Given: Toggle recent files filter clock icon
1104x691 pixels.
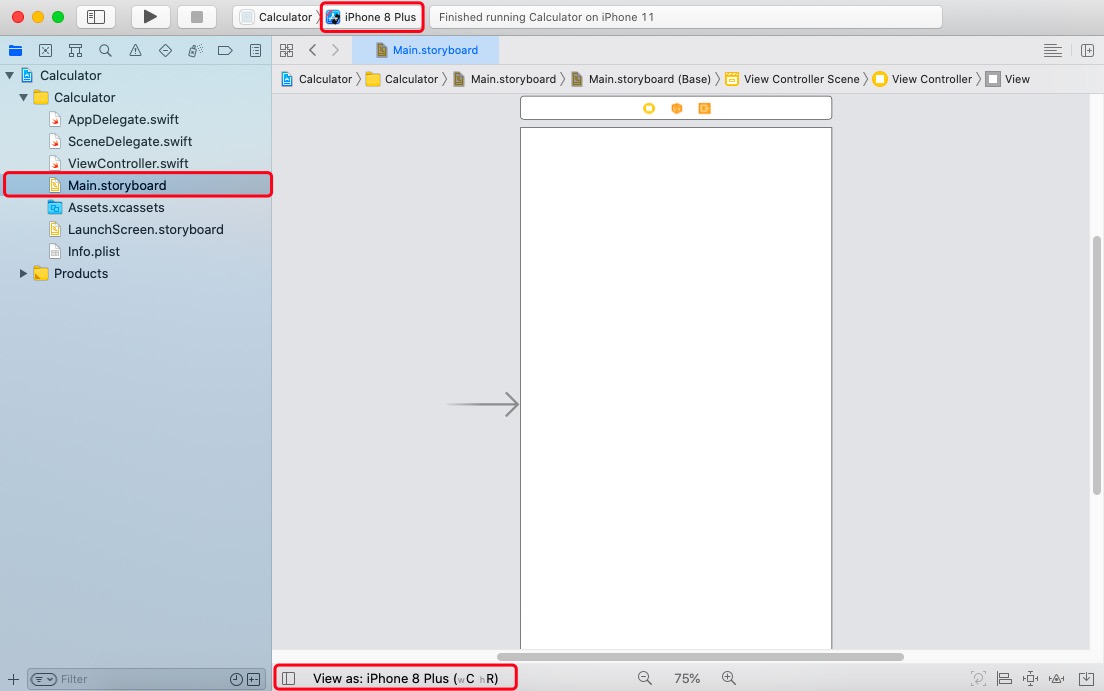Looking at the screenshot, I should tap(237, 679).
